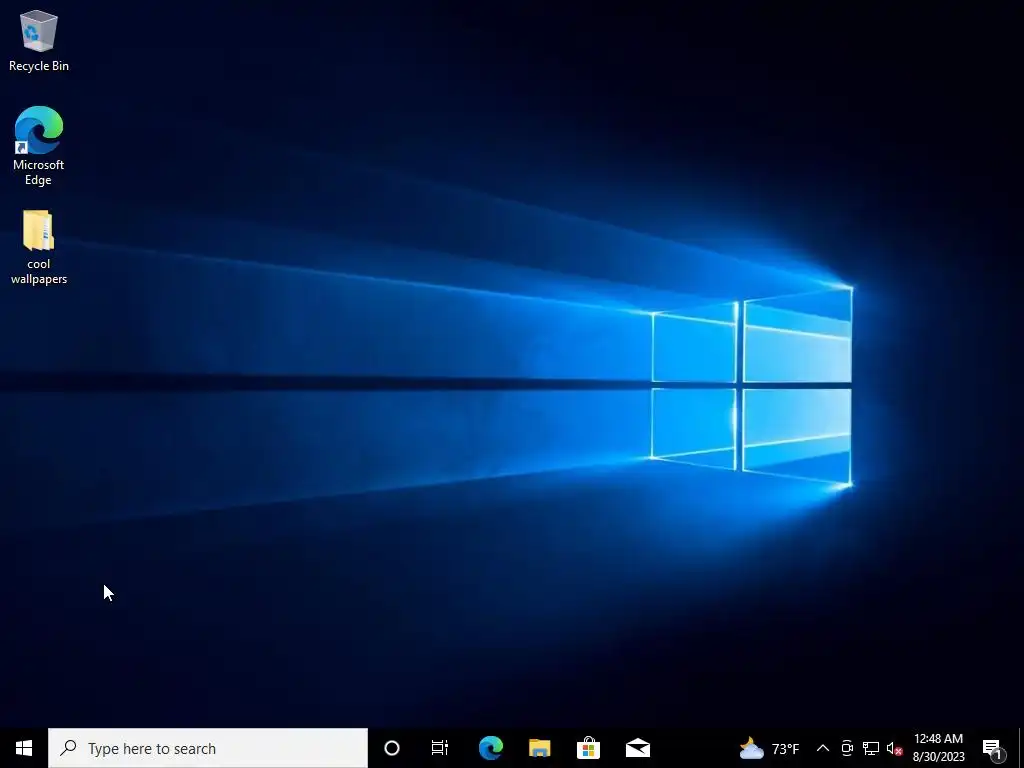Click the muted volume tray icon

[894, 748]
